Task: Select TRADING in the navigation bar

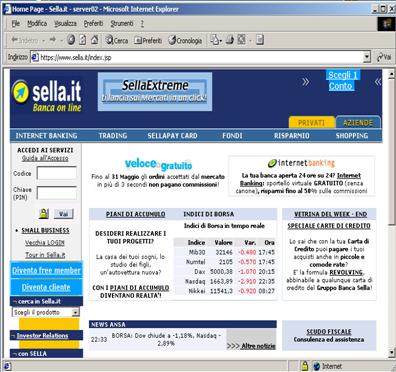Action: 113,136
